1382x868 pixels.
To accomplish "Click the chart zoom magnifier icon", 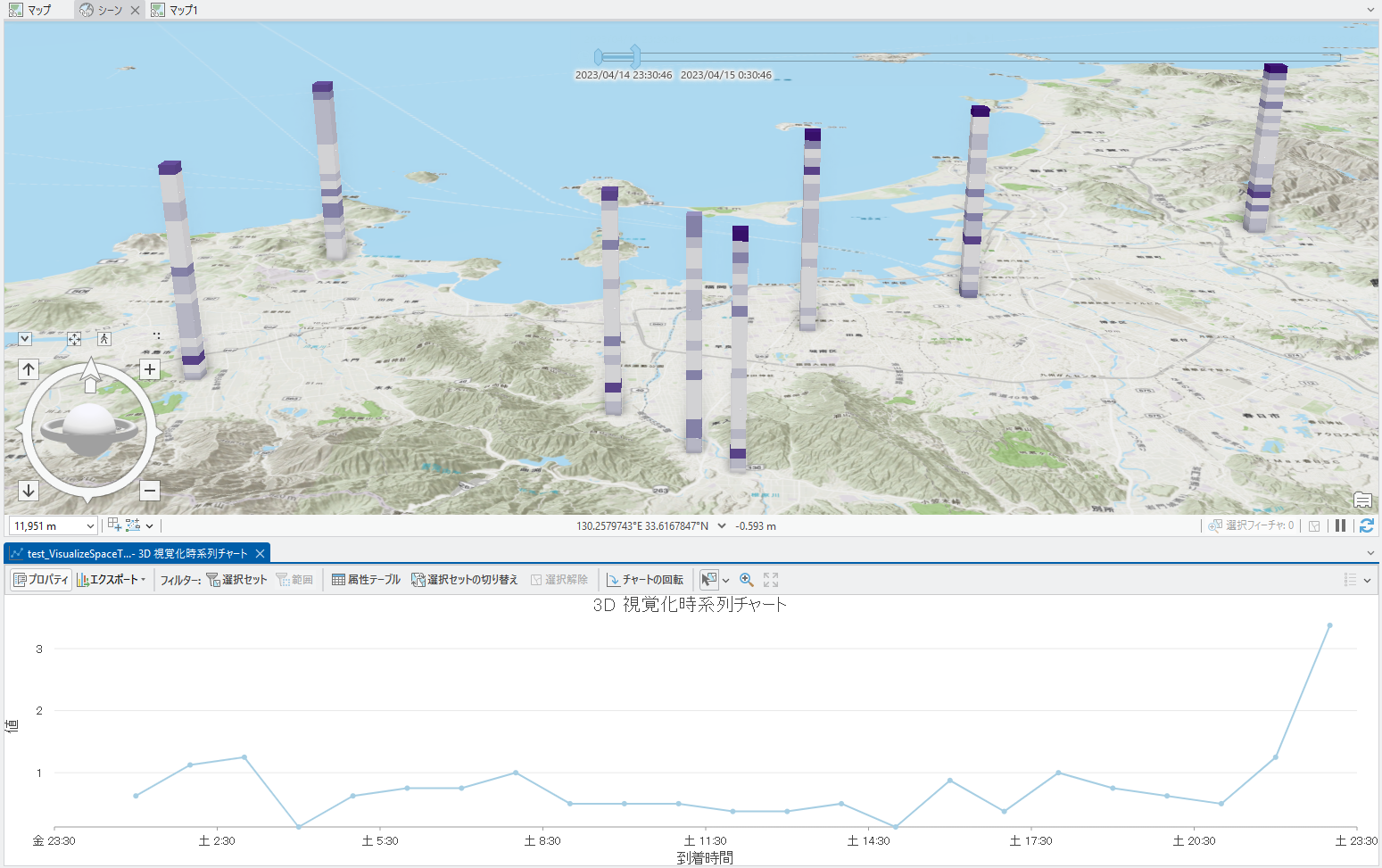I will coord(747,580).
